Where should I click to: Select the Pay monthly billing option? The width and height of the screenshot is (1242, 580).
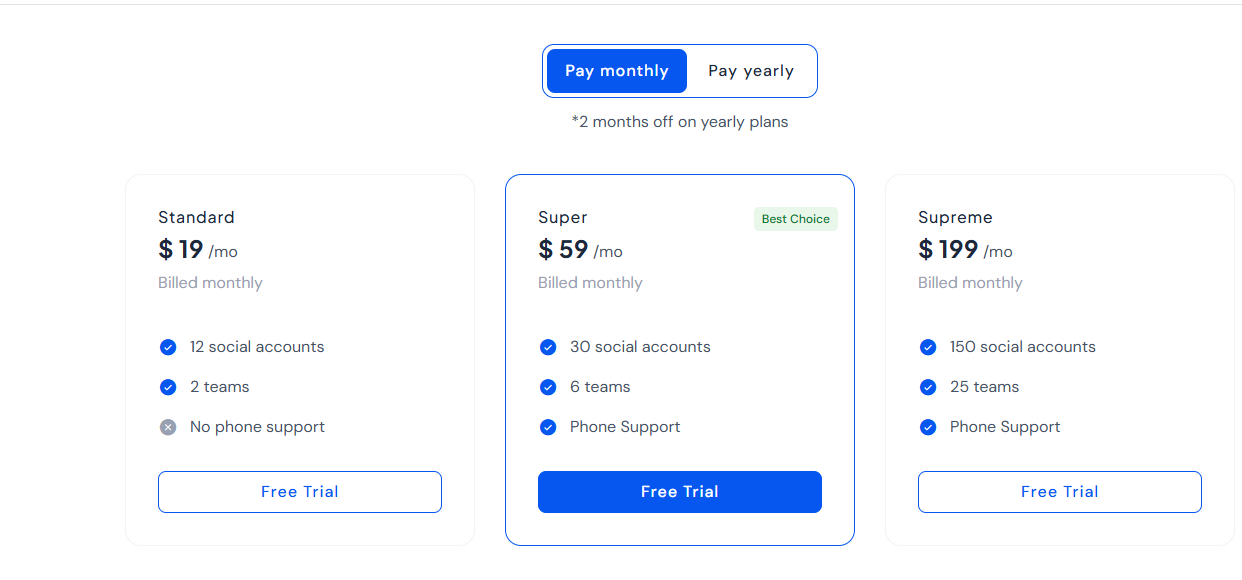point(617,71)
